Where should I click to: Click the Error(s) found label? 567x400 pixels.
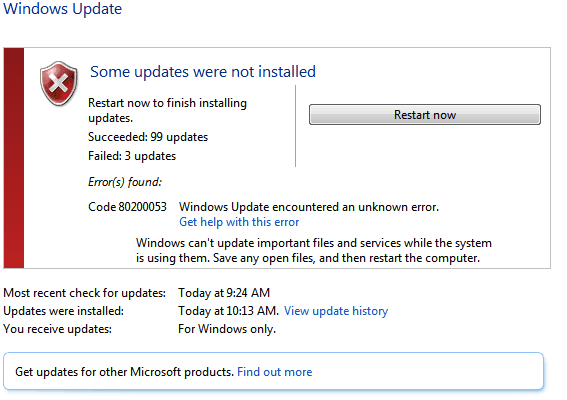tap(125, 182)
